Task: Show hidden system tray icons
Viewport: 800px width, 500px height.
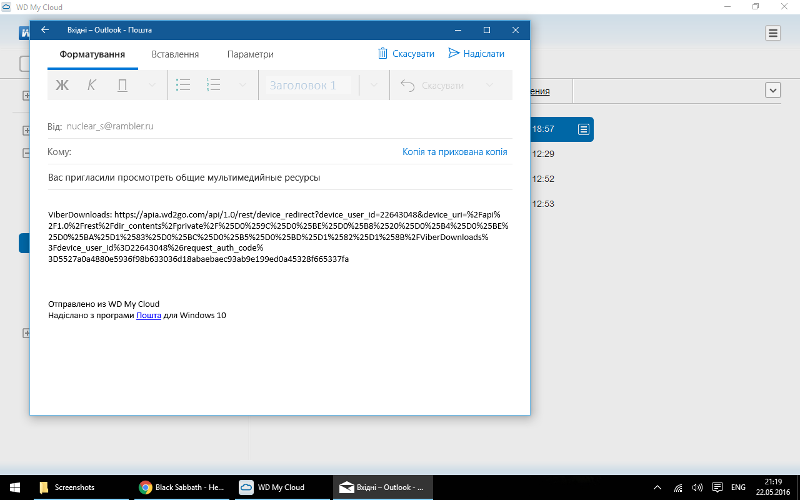Action: coord(658,487)
